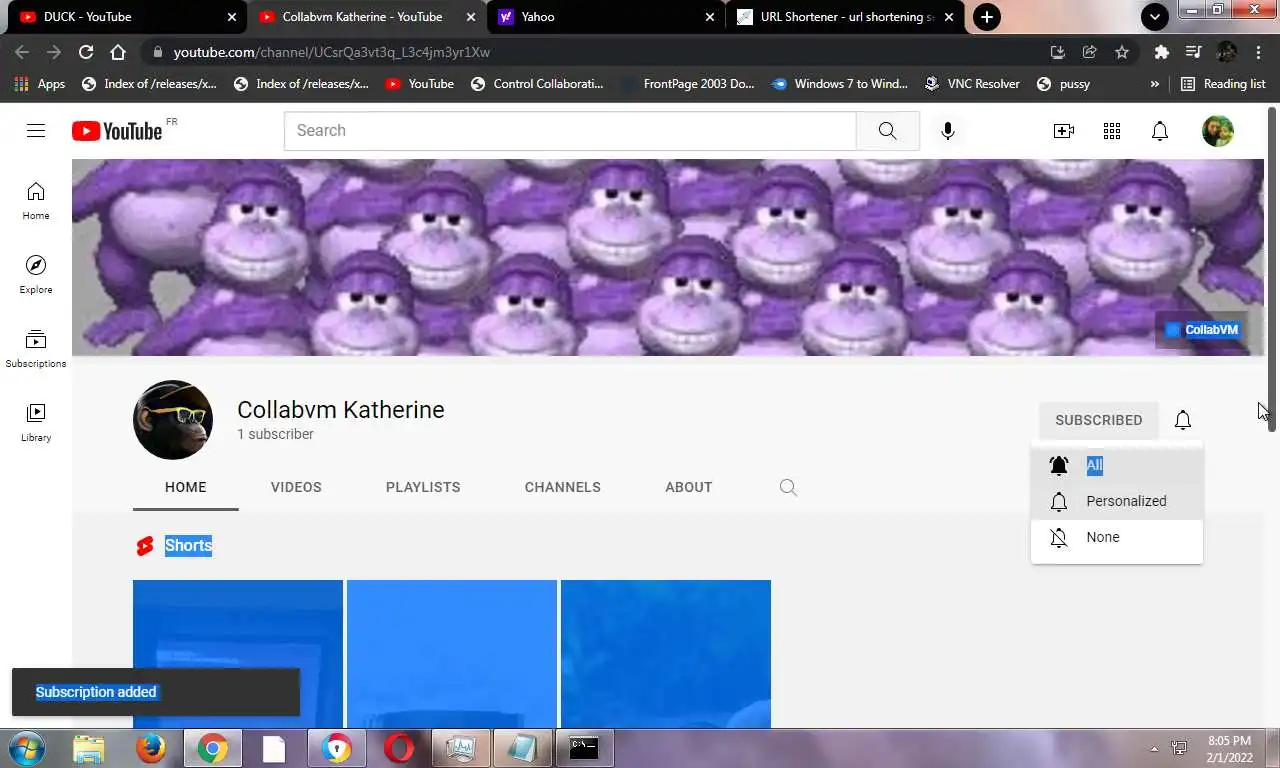Open Firefox from the taskbar
1280x768 pixels.
tap(151, 748)
